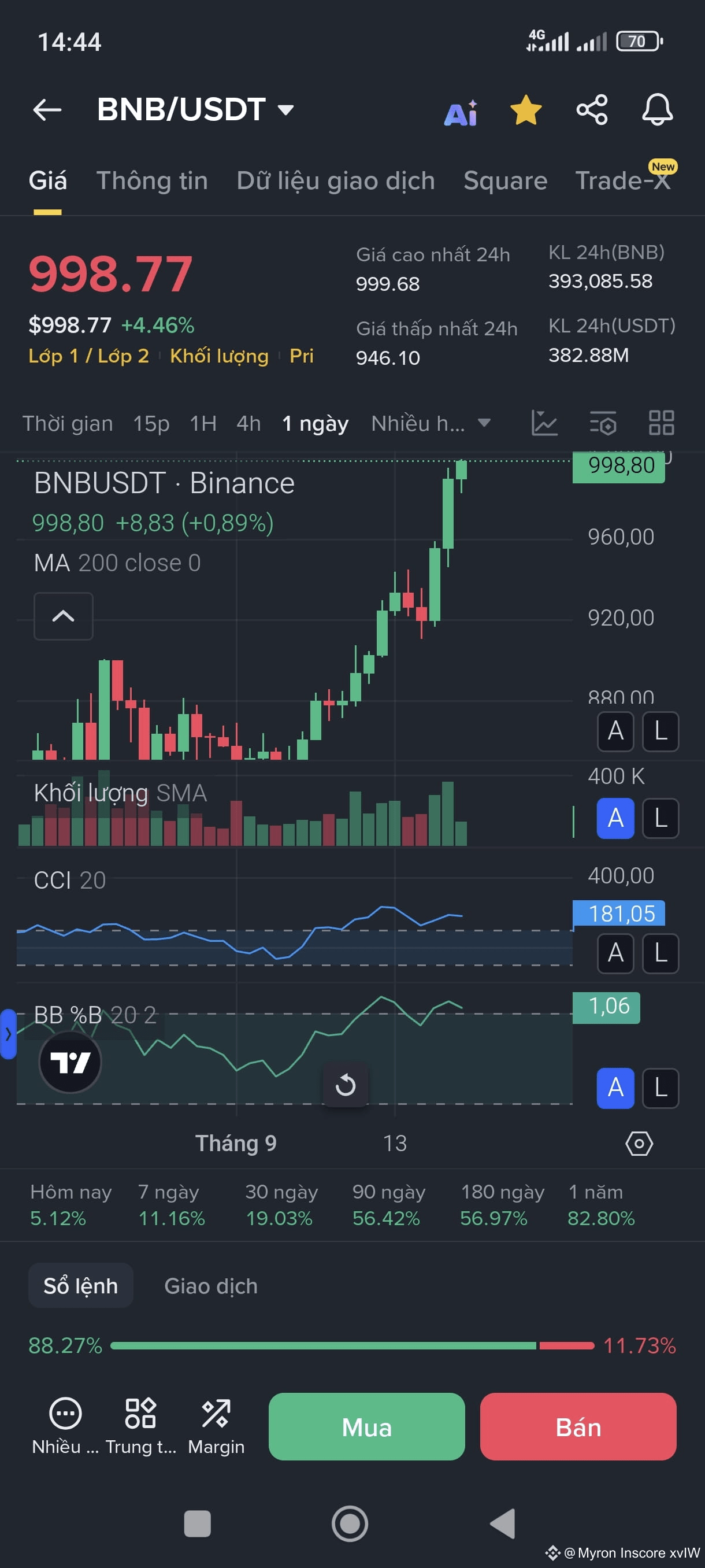The height and width of the screenshot is (1568, 705).
Task: Select the 15p timeframe
Action: click(151, 423)
